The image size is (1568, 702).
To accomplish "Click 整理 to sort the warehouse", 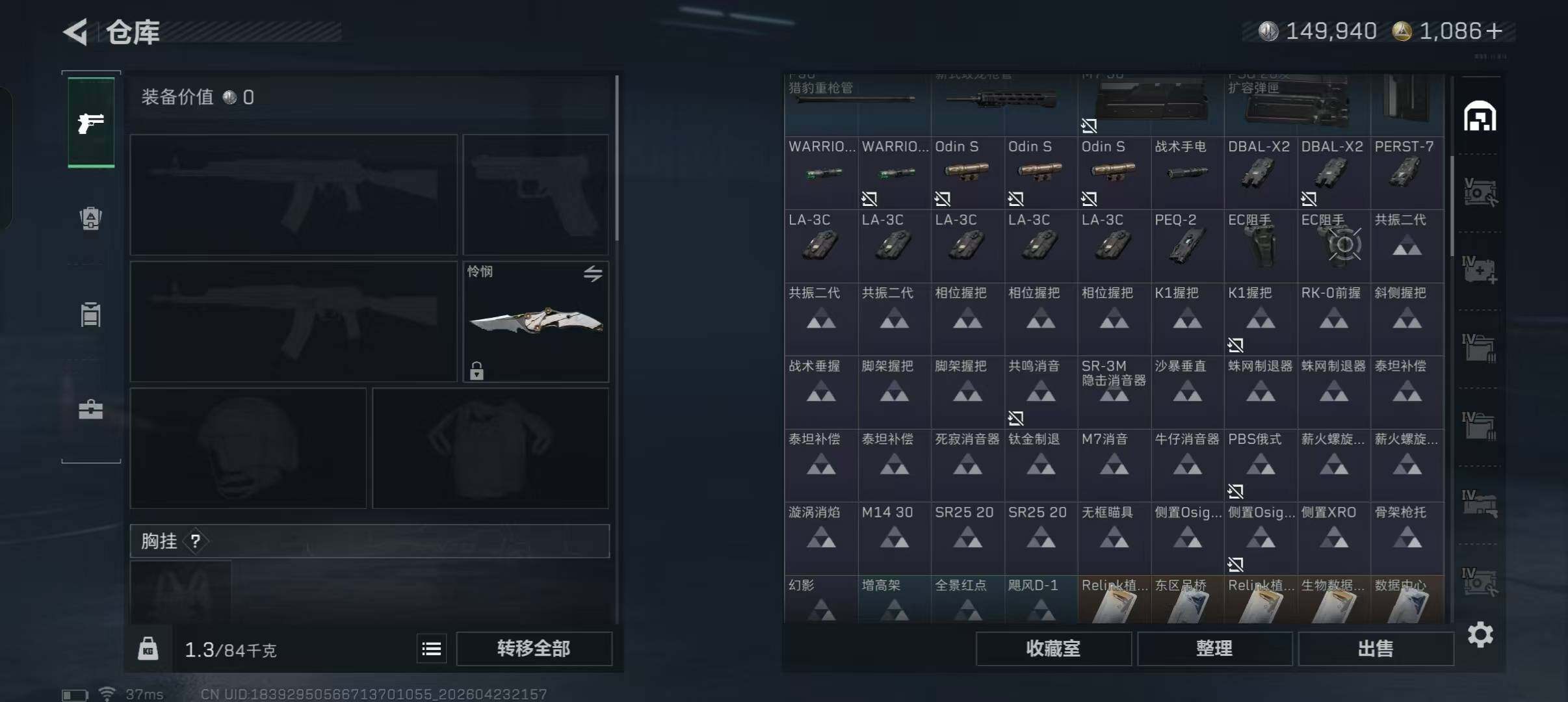I will coord(1214,649).
